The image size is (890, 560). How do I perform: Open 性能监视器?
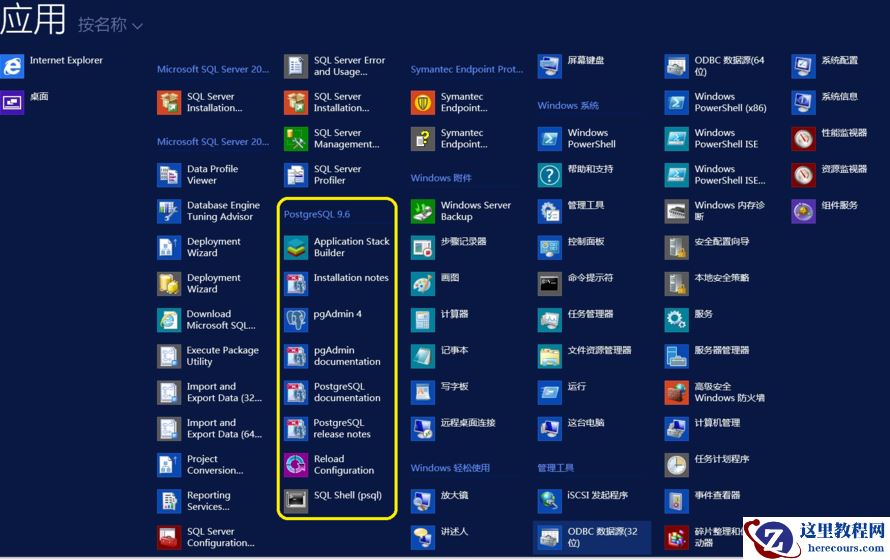[830, 139]
